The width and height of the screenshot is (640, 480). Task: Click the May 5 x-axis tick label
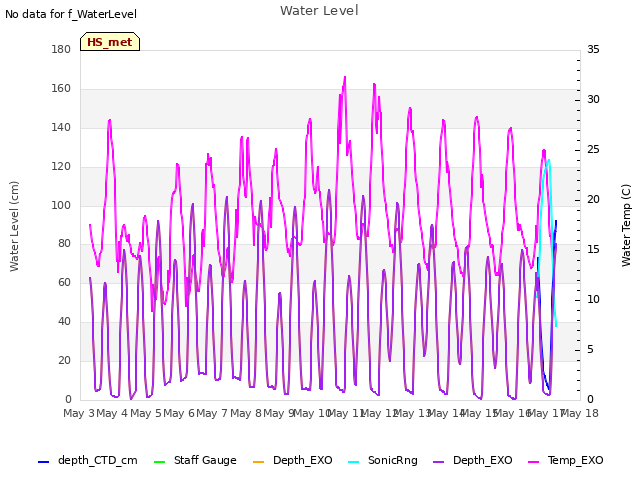146,413
